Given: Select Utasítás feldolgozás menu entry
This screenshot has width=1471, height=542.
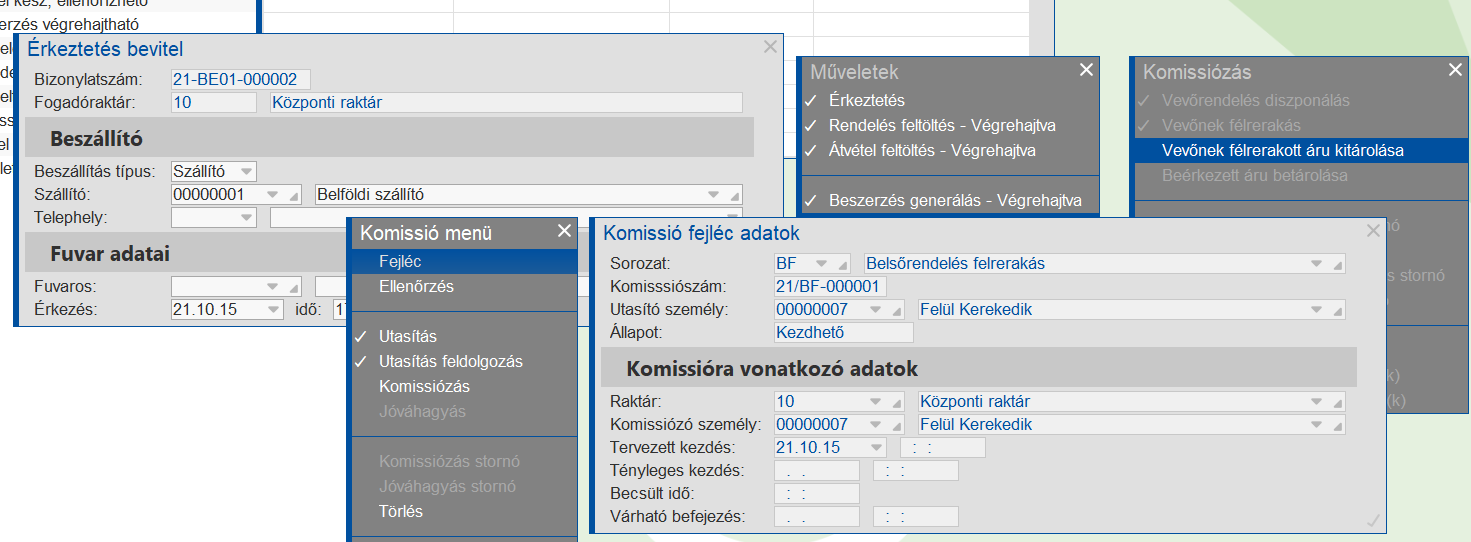Looking at the screenshot, I should pos(465,361).
